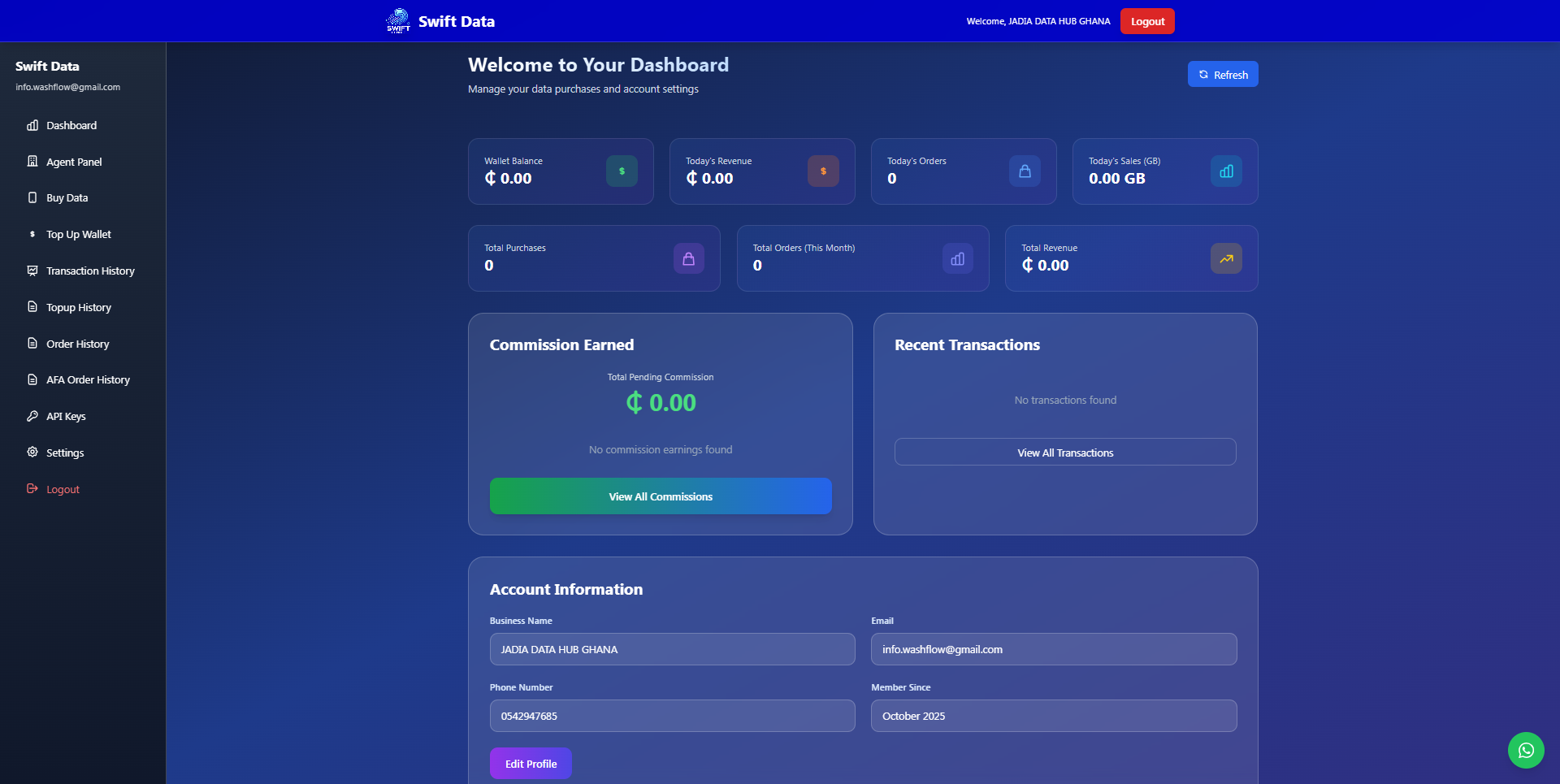Select Transaction History in sidebar
This screenshot has width=1560, height=784.
pos(89,271)
